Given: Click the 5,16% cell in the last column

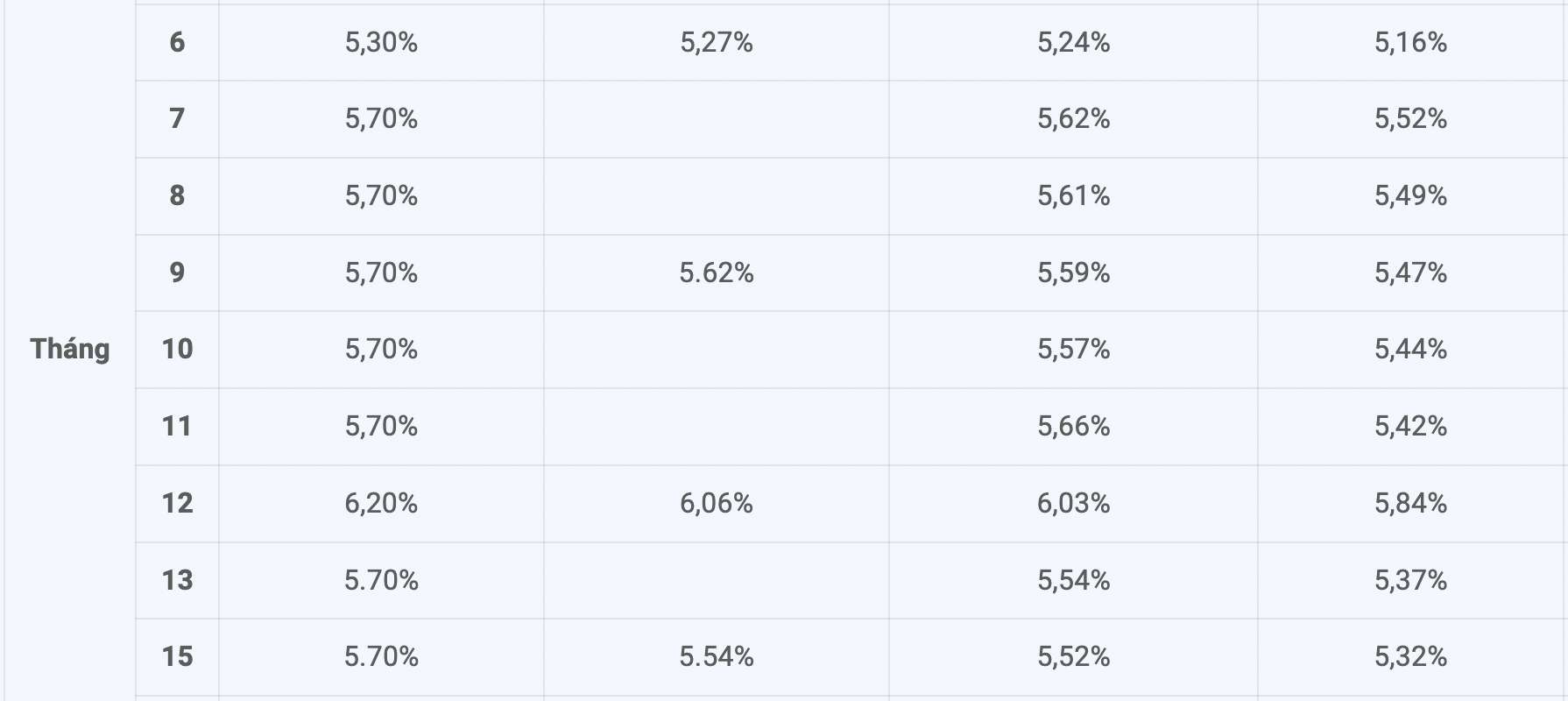Looking at the screenshot, I should pyautogui.click(x=1410, y=42).
